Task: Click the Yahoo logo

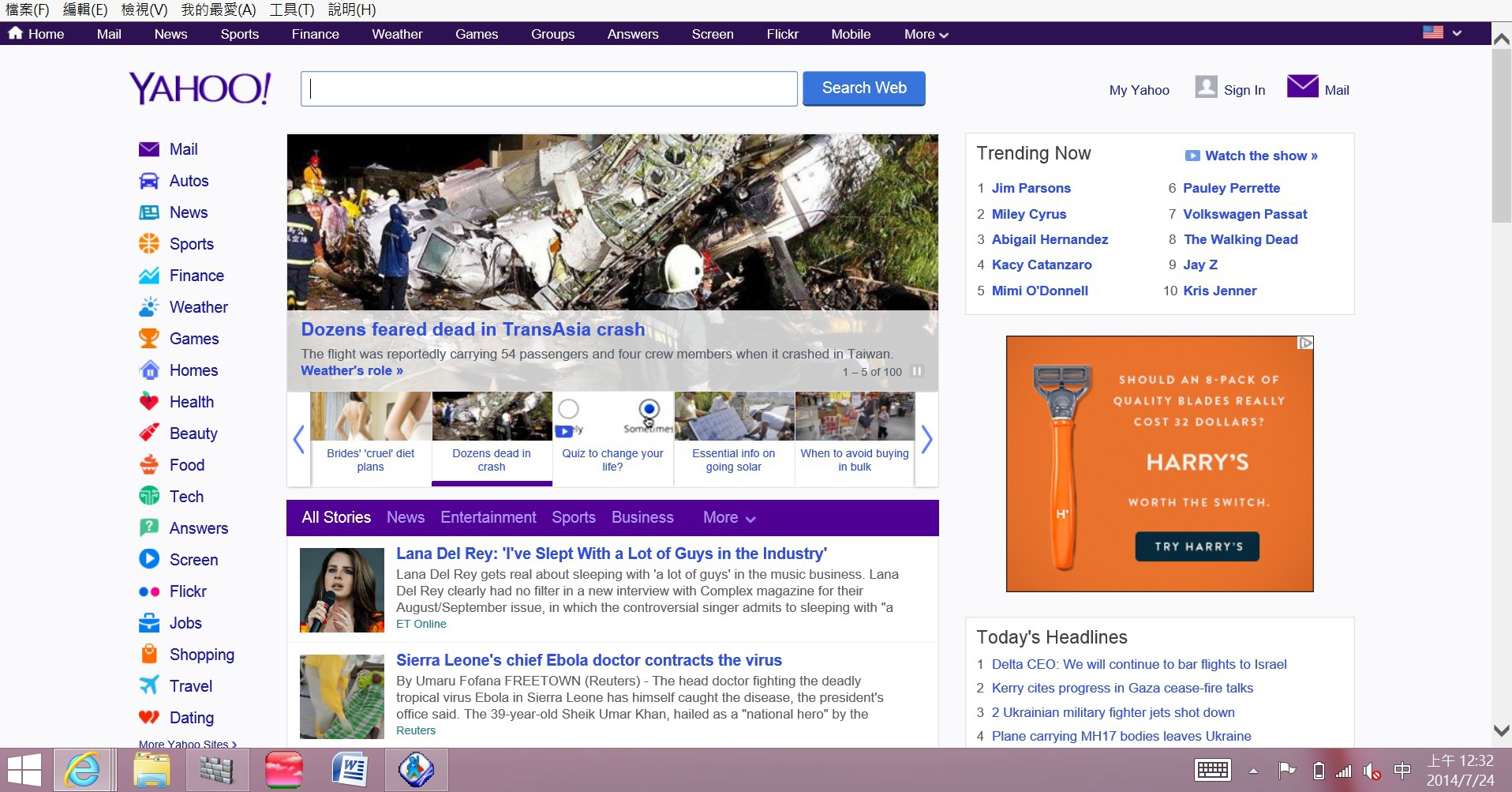Action: (x=200, y=88)
